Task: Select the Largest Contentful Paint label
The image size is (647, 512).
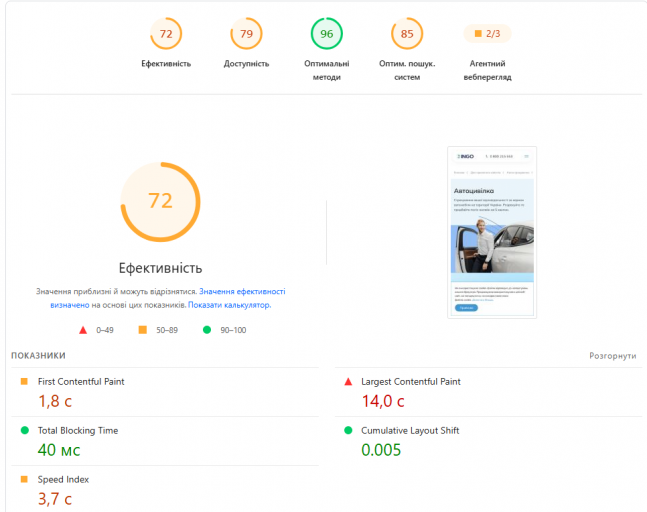Action: pyautogui.click(x=411, y=382)
